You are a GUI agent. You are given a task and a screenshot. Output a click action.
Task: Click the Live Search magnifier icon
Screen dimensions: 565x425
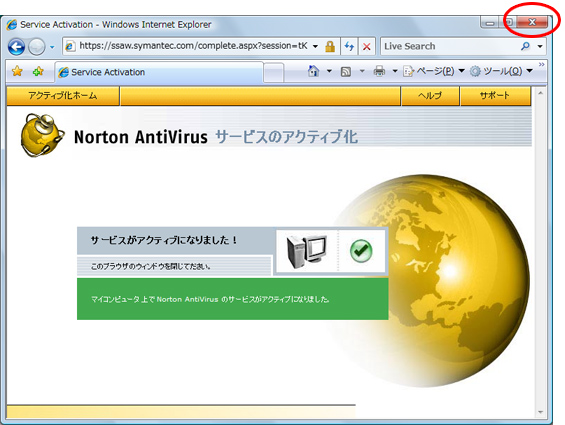tap(525, 46)
